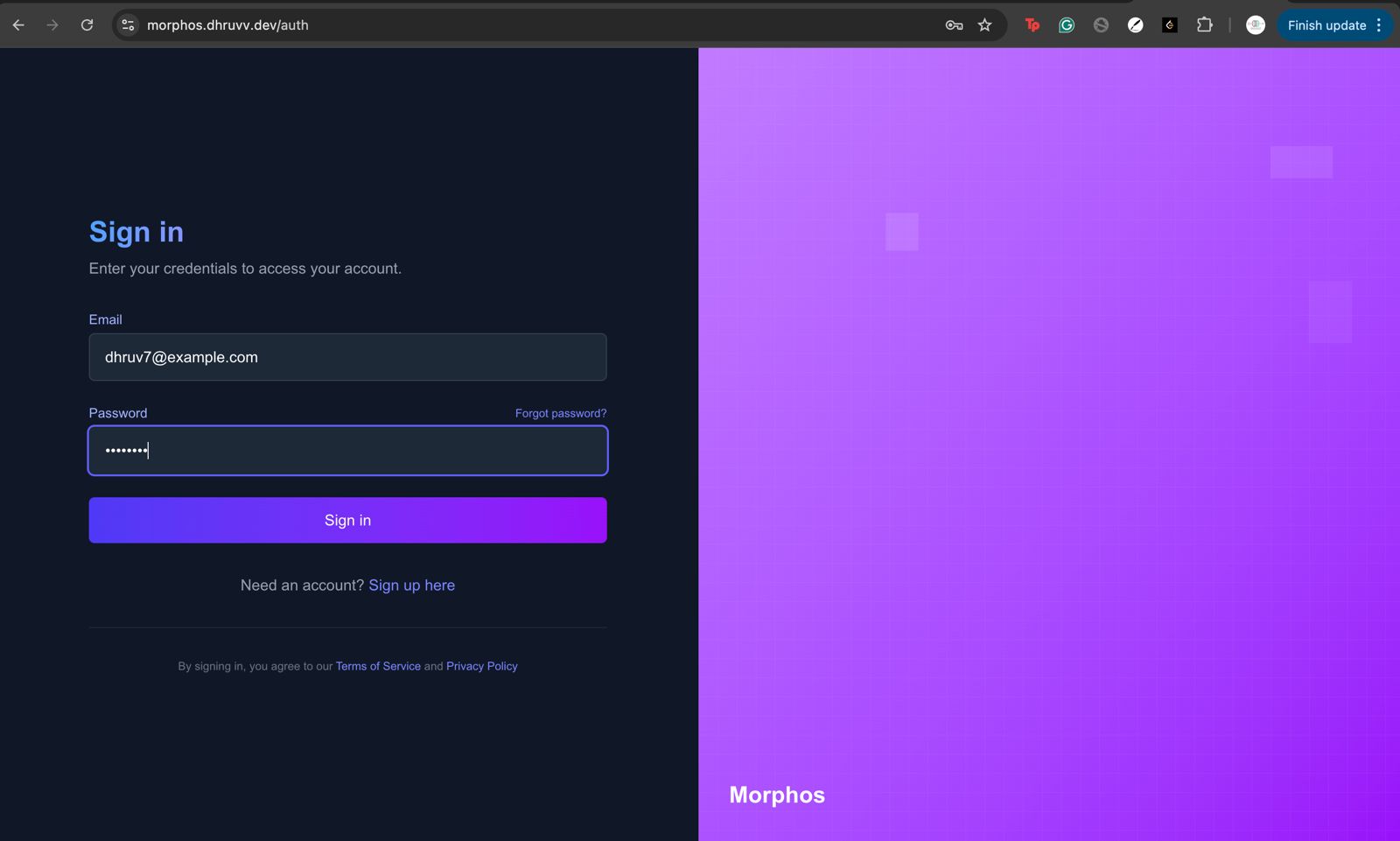Click the "By signing in, you agree to our" text

255,666
